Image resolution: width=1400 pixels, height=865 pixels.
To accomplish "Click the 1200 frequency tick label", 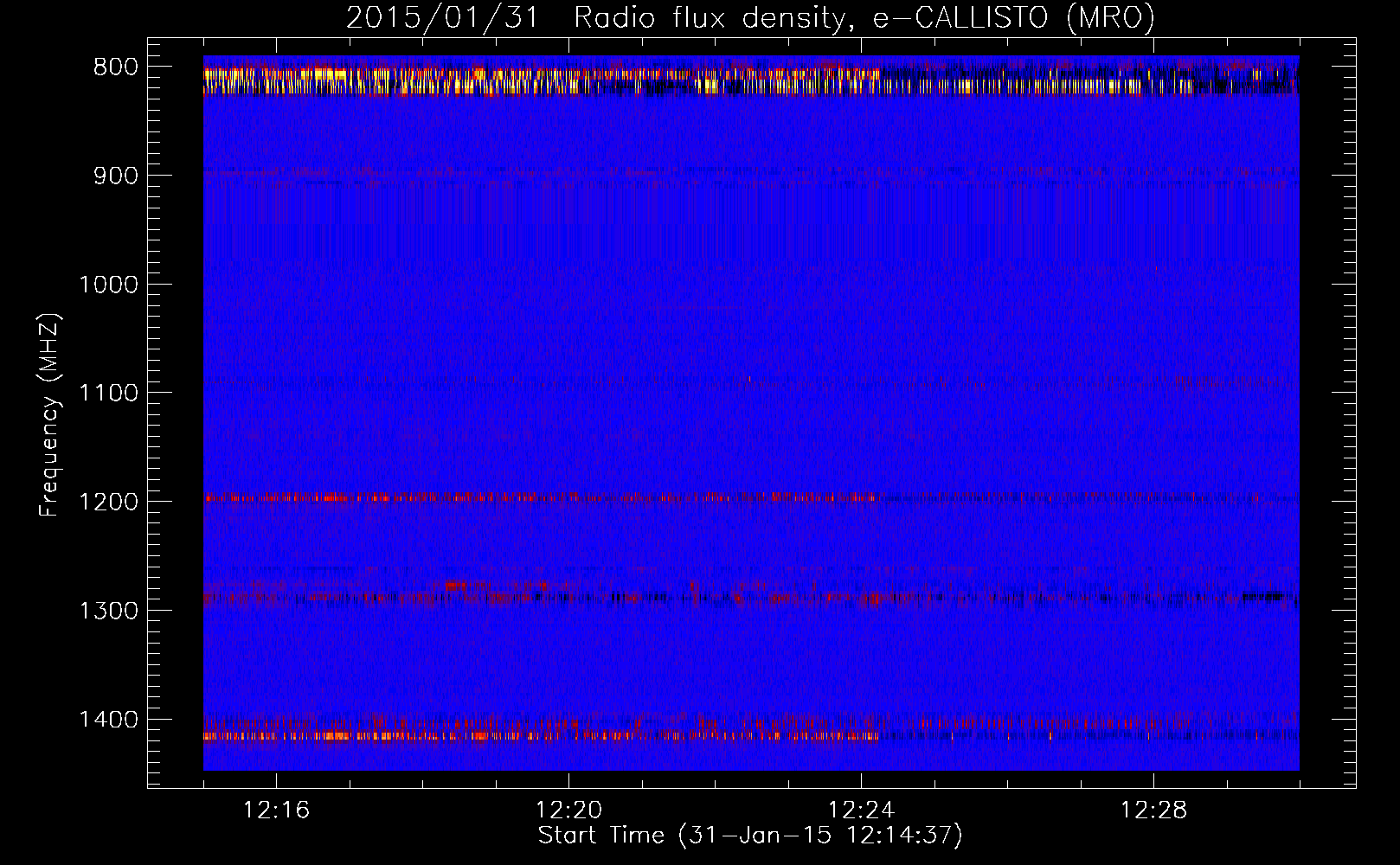I will 108,502.
